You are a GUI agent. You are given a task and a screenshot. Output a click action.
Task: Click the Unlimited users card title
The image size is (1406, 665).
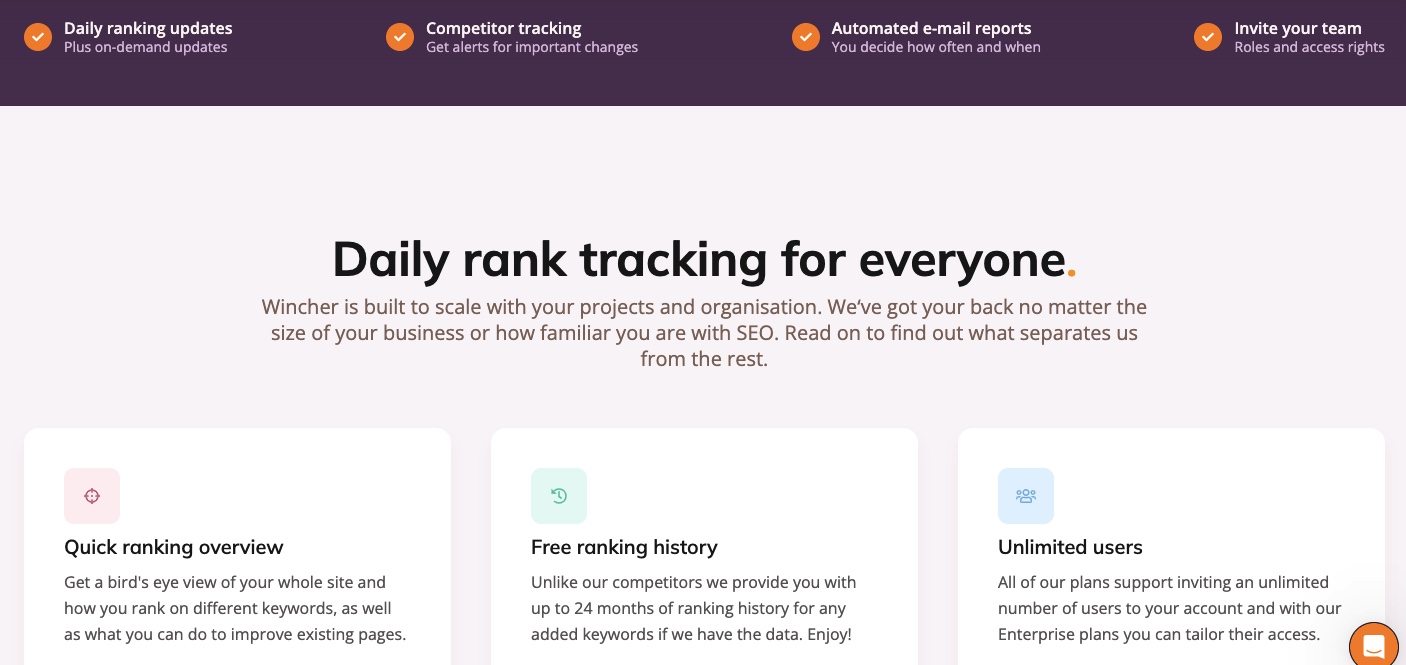(1070, 547)
